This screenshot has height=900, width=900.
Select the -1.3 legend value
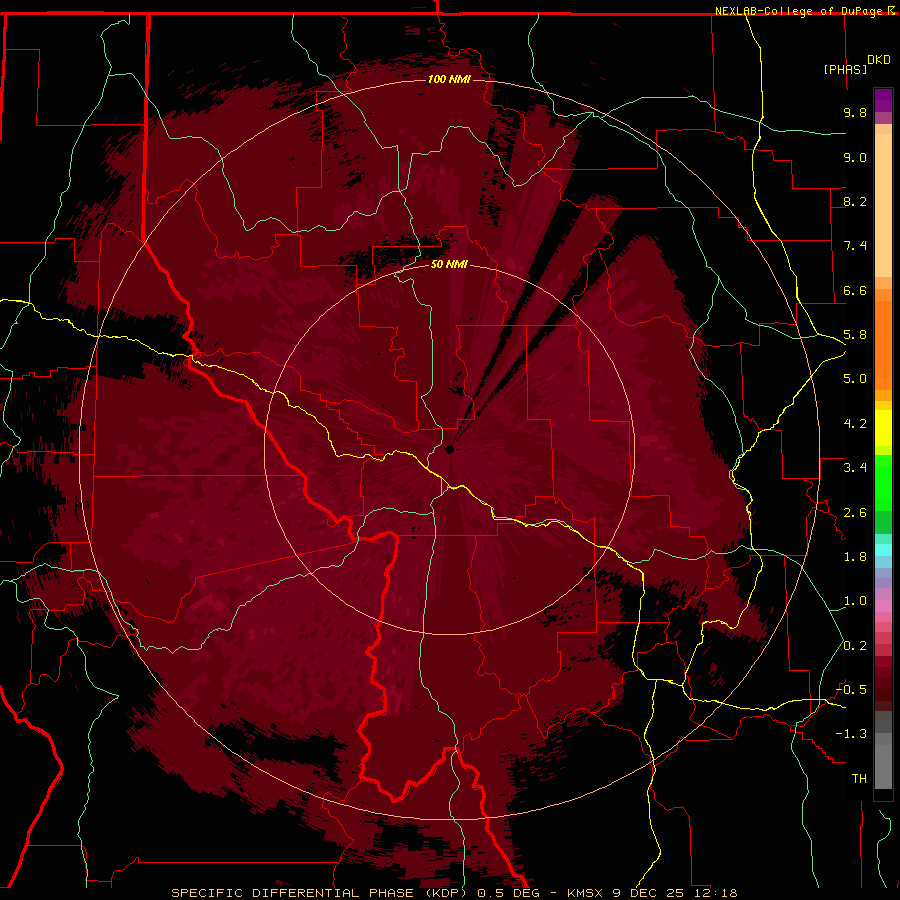point(851,734)
